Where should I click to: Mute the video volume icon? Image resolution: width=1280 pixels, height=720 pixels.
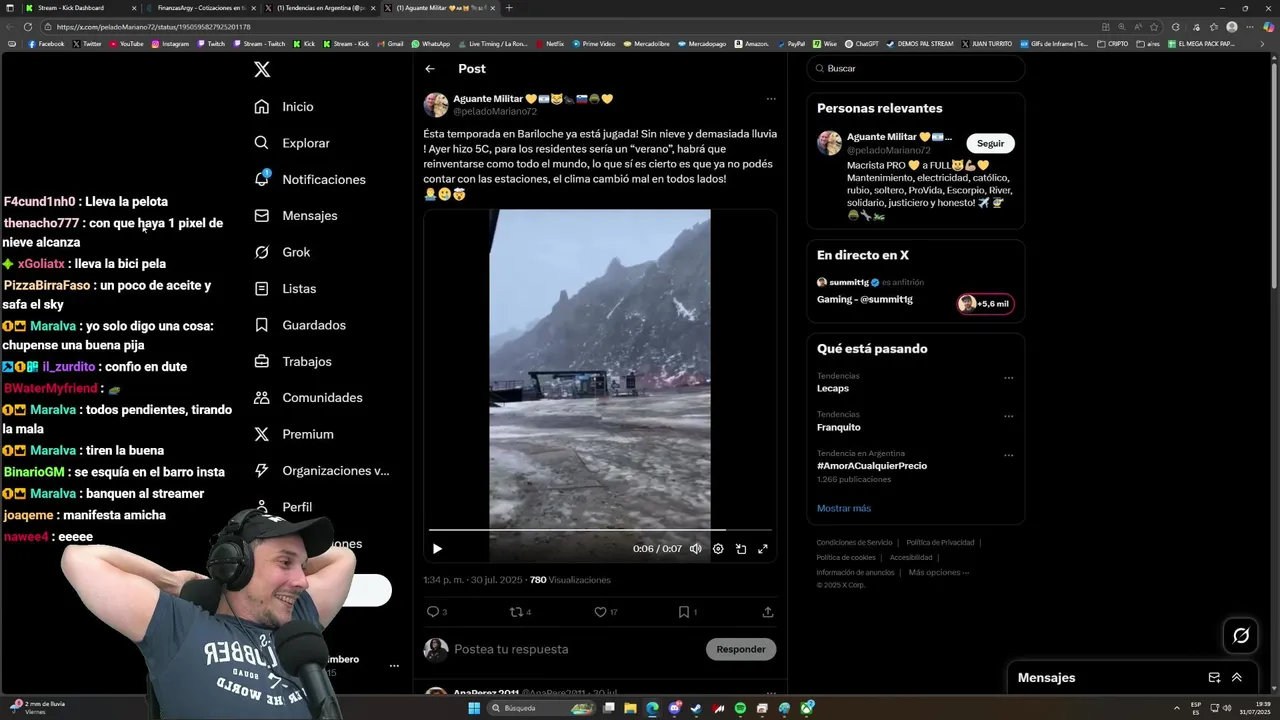(x=695, y=548)
